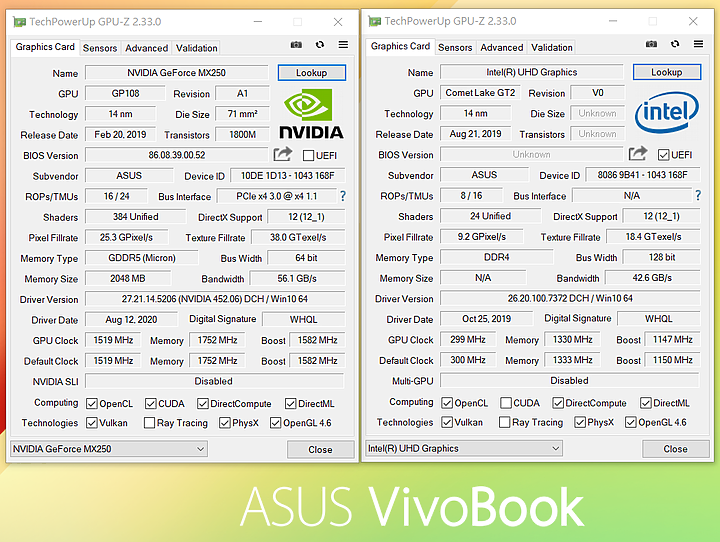Switch to the Sensors tab in the NVIDIA window

click(100, 48)
